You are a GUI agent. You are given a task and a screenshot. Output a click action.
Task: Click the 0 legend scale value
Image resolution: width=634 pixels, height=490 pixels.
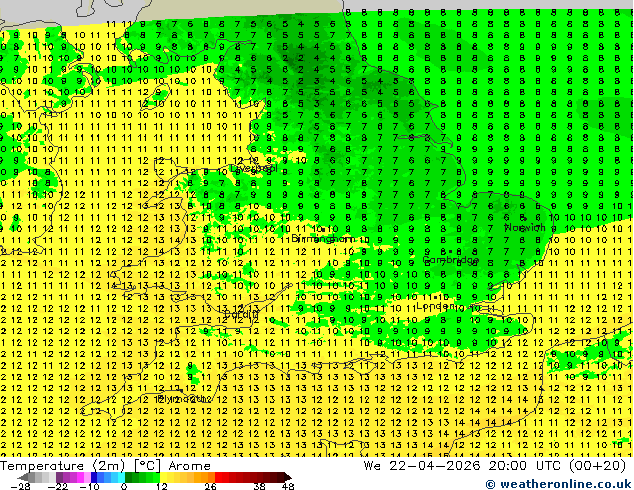coord(124,486)
